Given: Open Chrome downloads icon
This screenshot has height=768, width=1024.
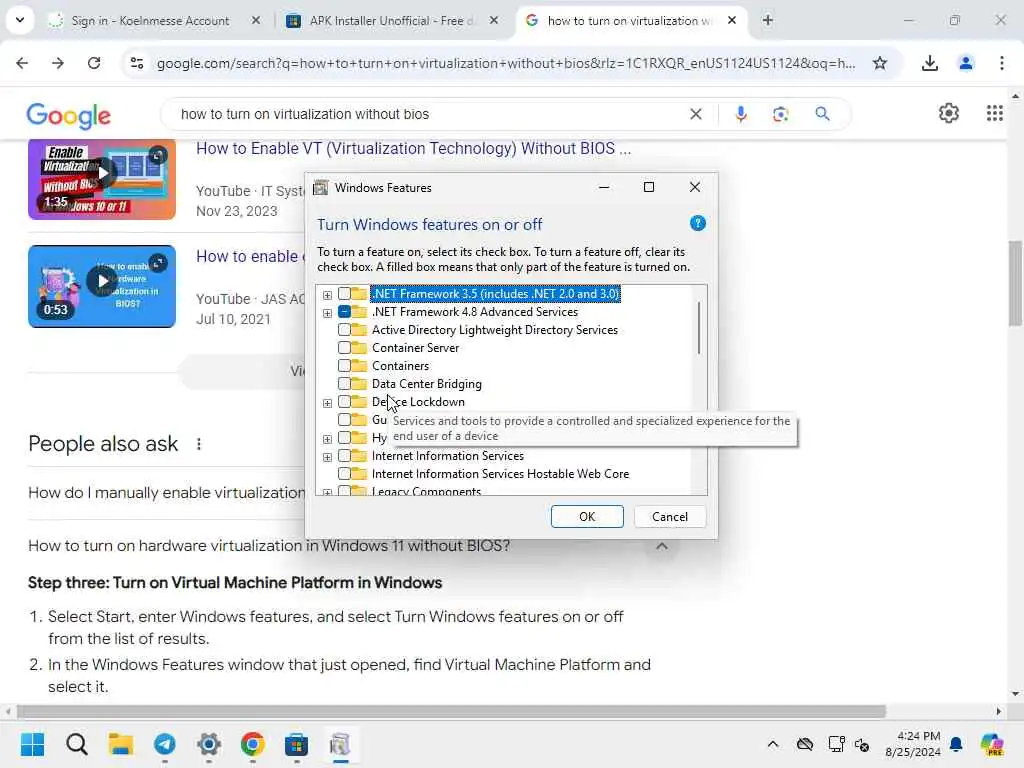Looking at the screenshot, I should point(929,63).
